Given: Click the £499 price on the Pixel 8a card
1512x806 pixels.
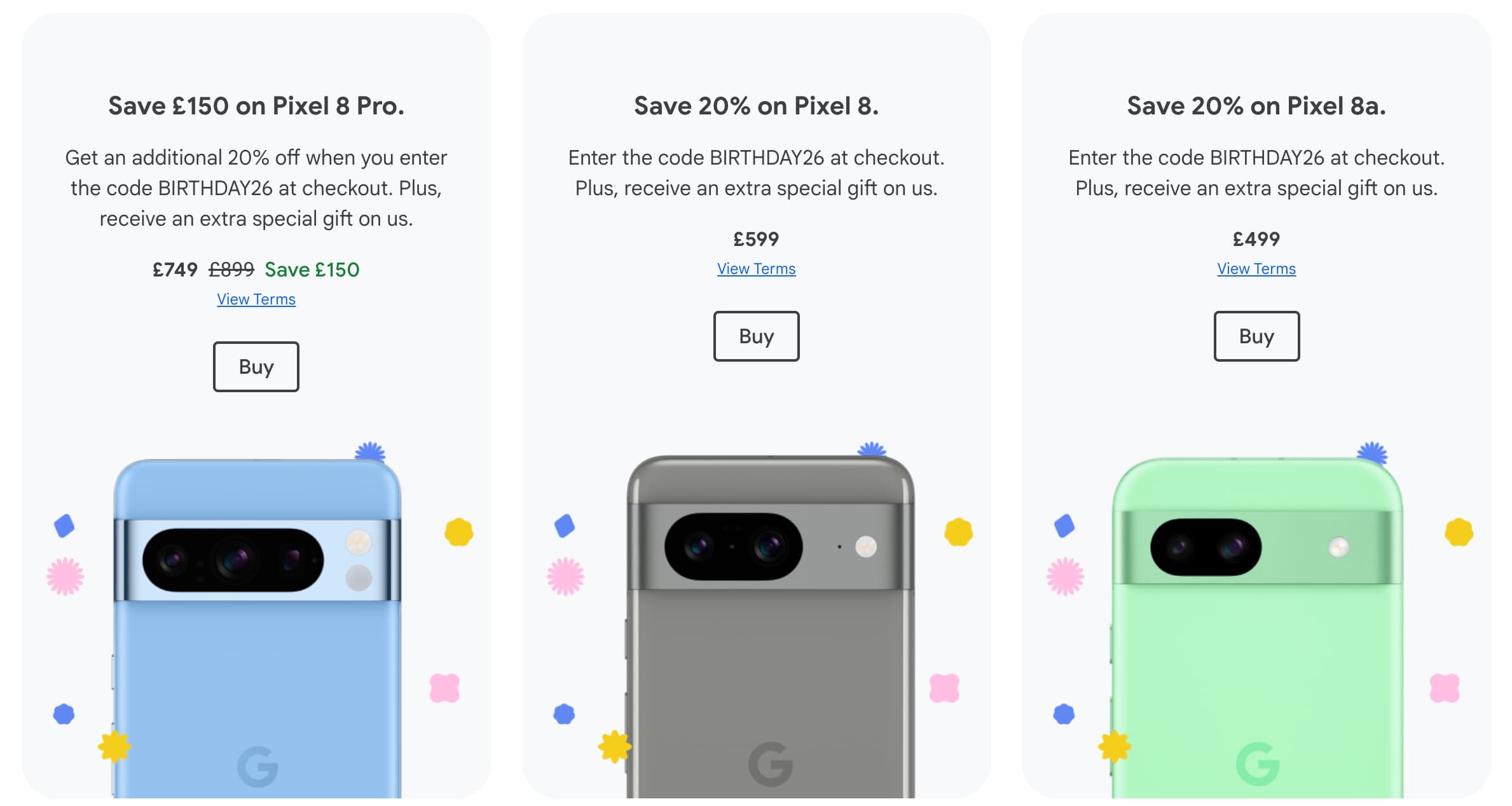Looking at the screenshot, I should click(1256, 240).
